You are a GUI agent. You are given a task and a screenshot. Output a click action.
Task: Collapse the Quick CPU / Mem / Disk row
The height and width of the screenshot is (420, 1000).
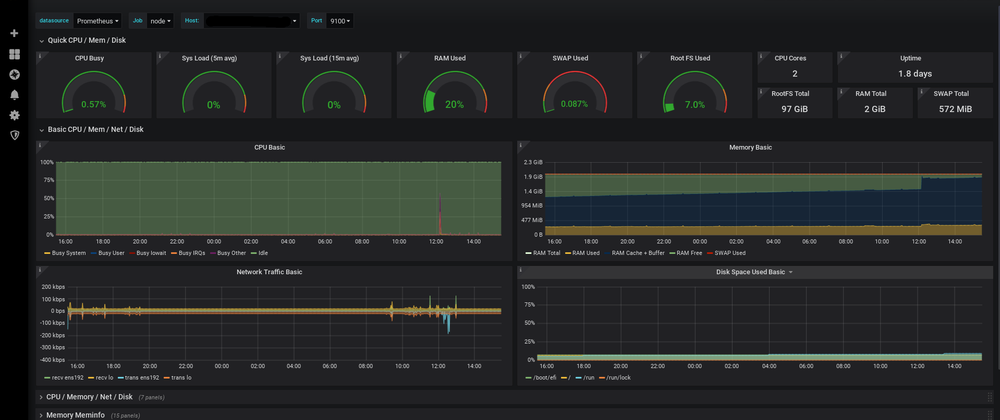click(x=86, y=40)
